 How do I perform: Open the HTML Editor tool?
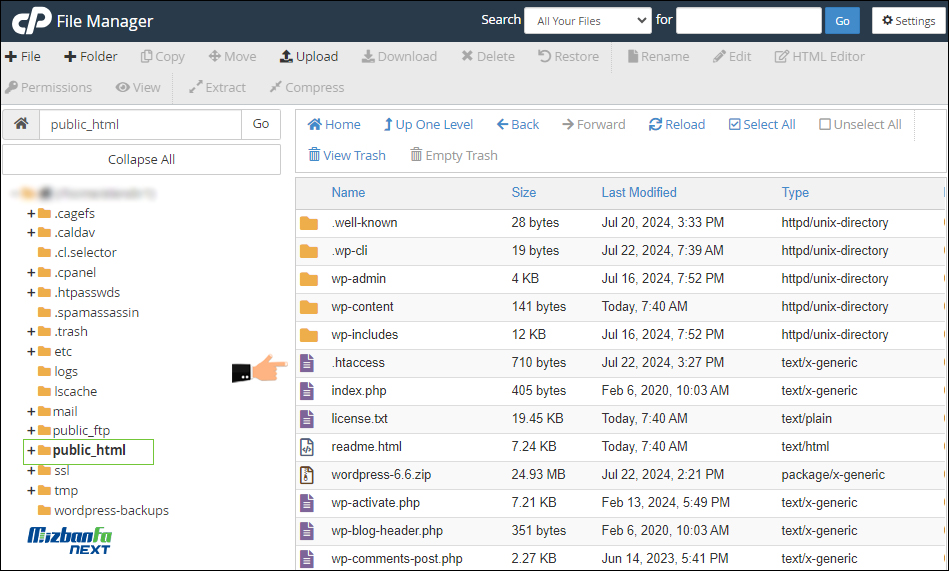tap(819, 56)
